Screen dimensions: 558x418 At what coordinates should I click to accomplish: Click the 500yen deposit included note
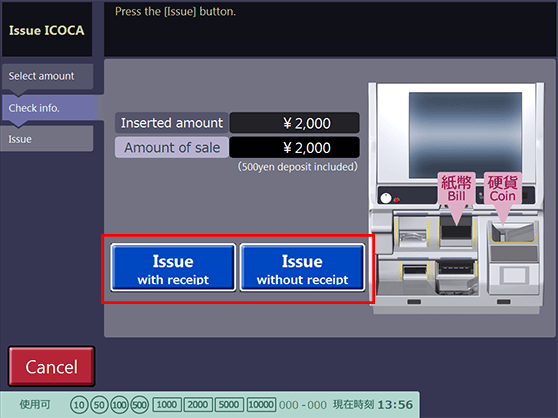tap(298, 167)
